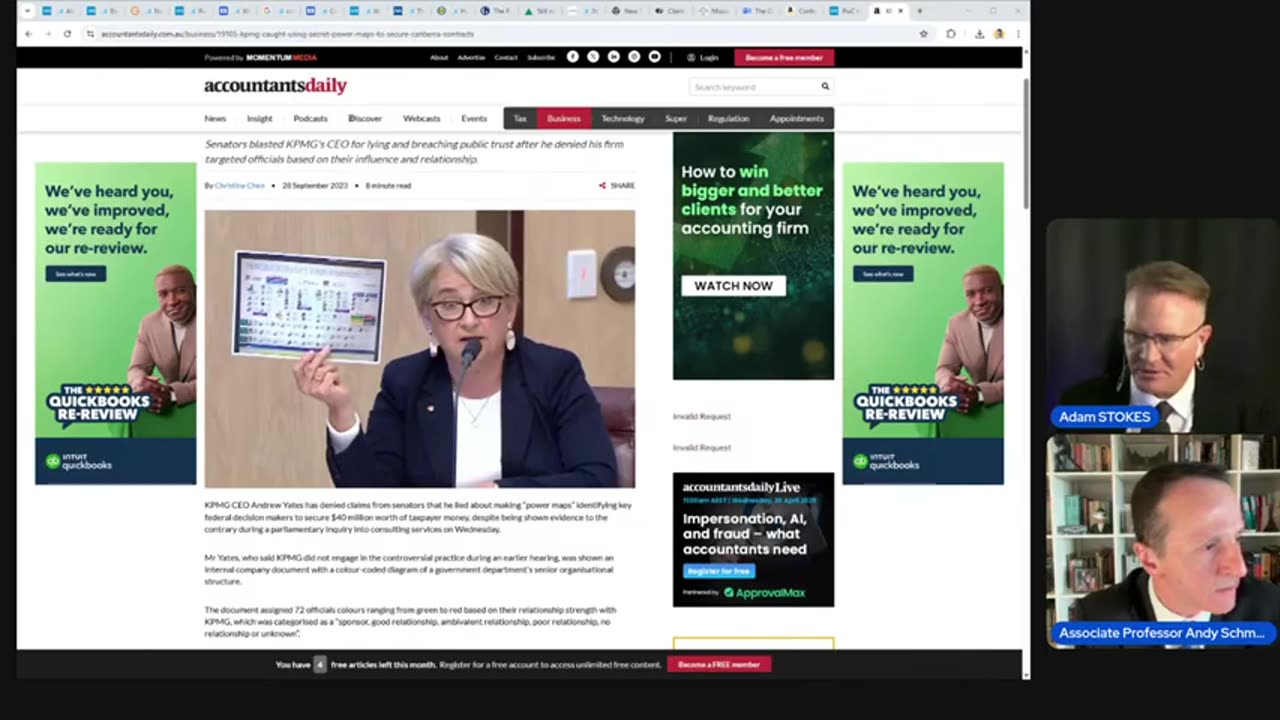
Task: Click WATCH NOW in the side ad
Action: point(733,286)
